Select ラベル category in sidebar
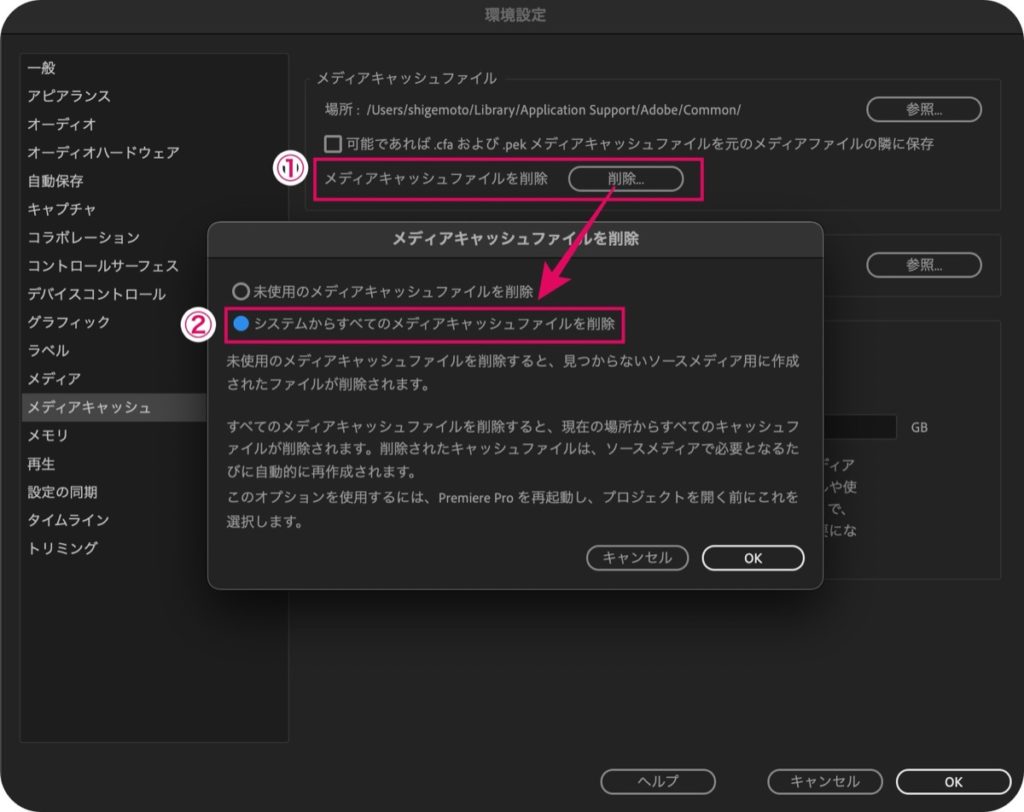The image size is (1024, 812). (x=48, y=350)
